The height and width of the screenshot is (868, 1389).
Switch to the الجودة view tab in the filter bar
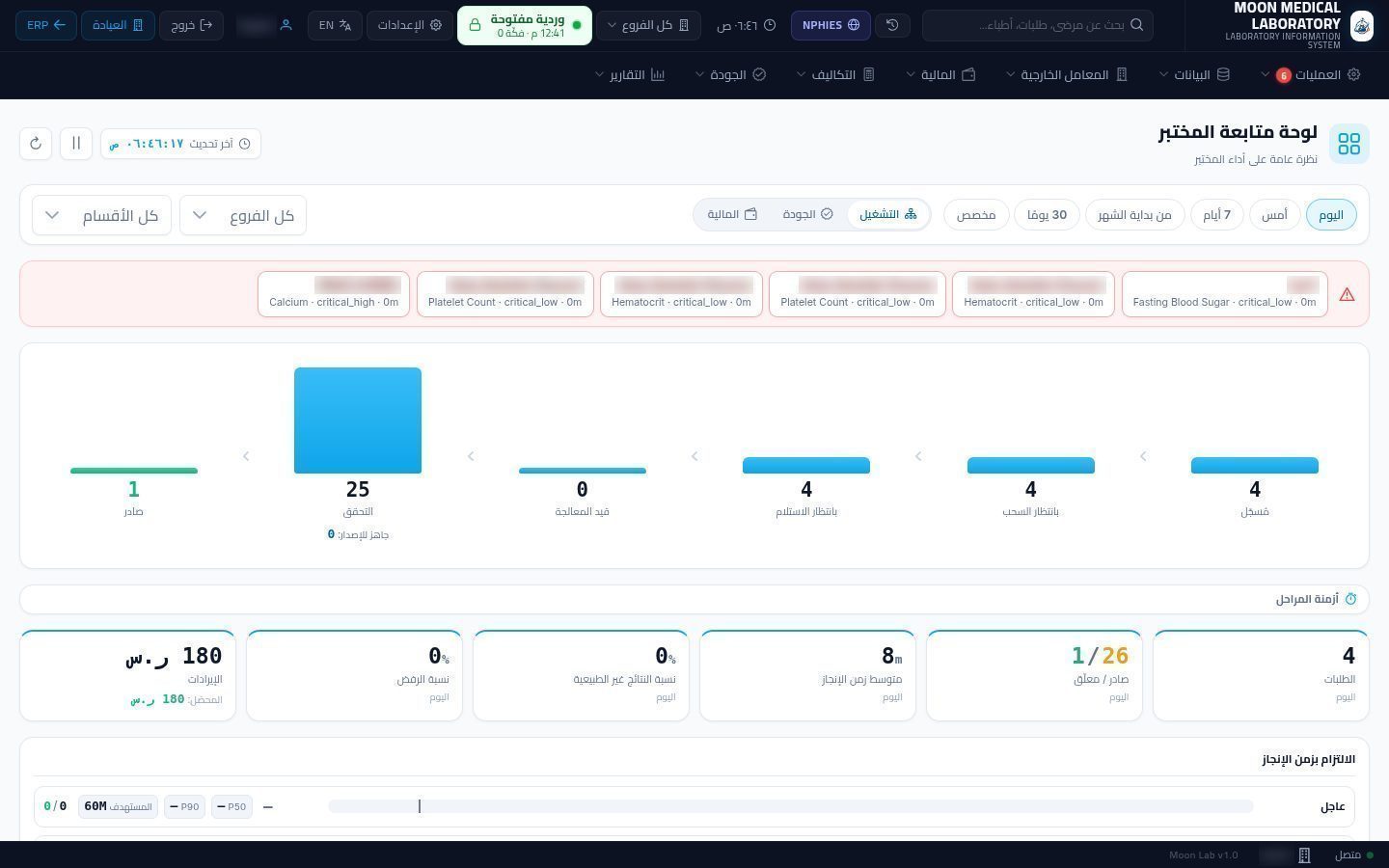[807, 215]
